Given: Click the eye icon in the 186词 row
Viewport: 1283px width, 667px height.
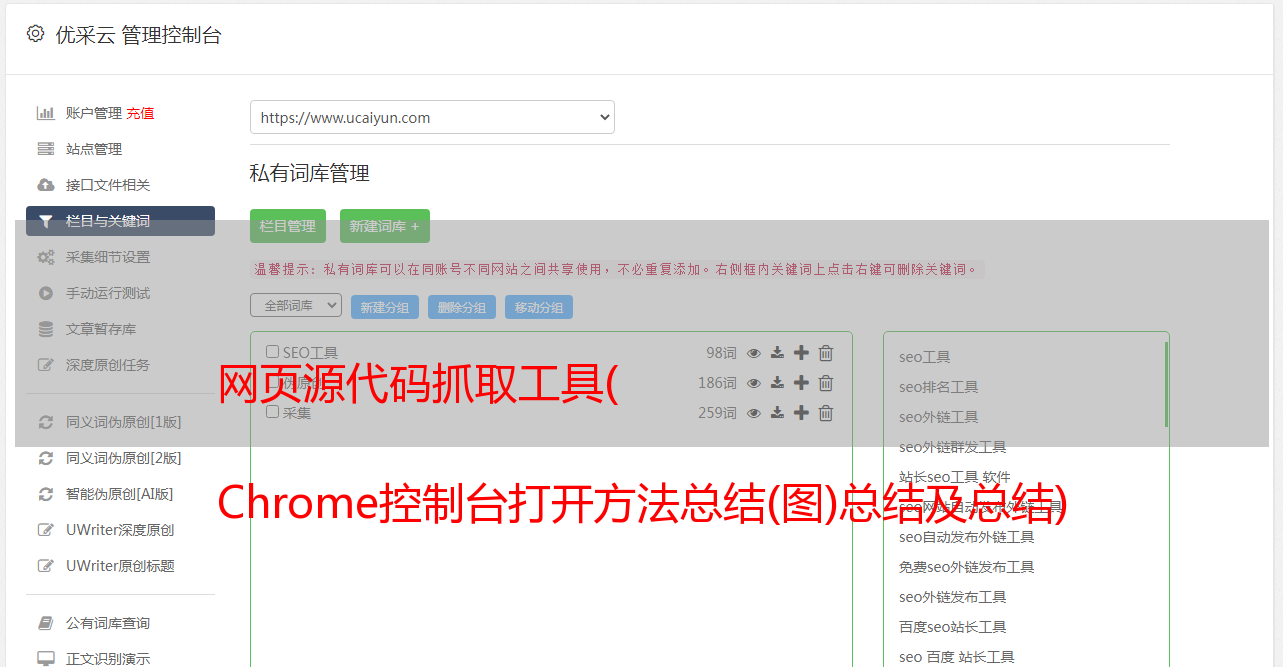Looking at the screenshot, I should coord(754,383).
